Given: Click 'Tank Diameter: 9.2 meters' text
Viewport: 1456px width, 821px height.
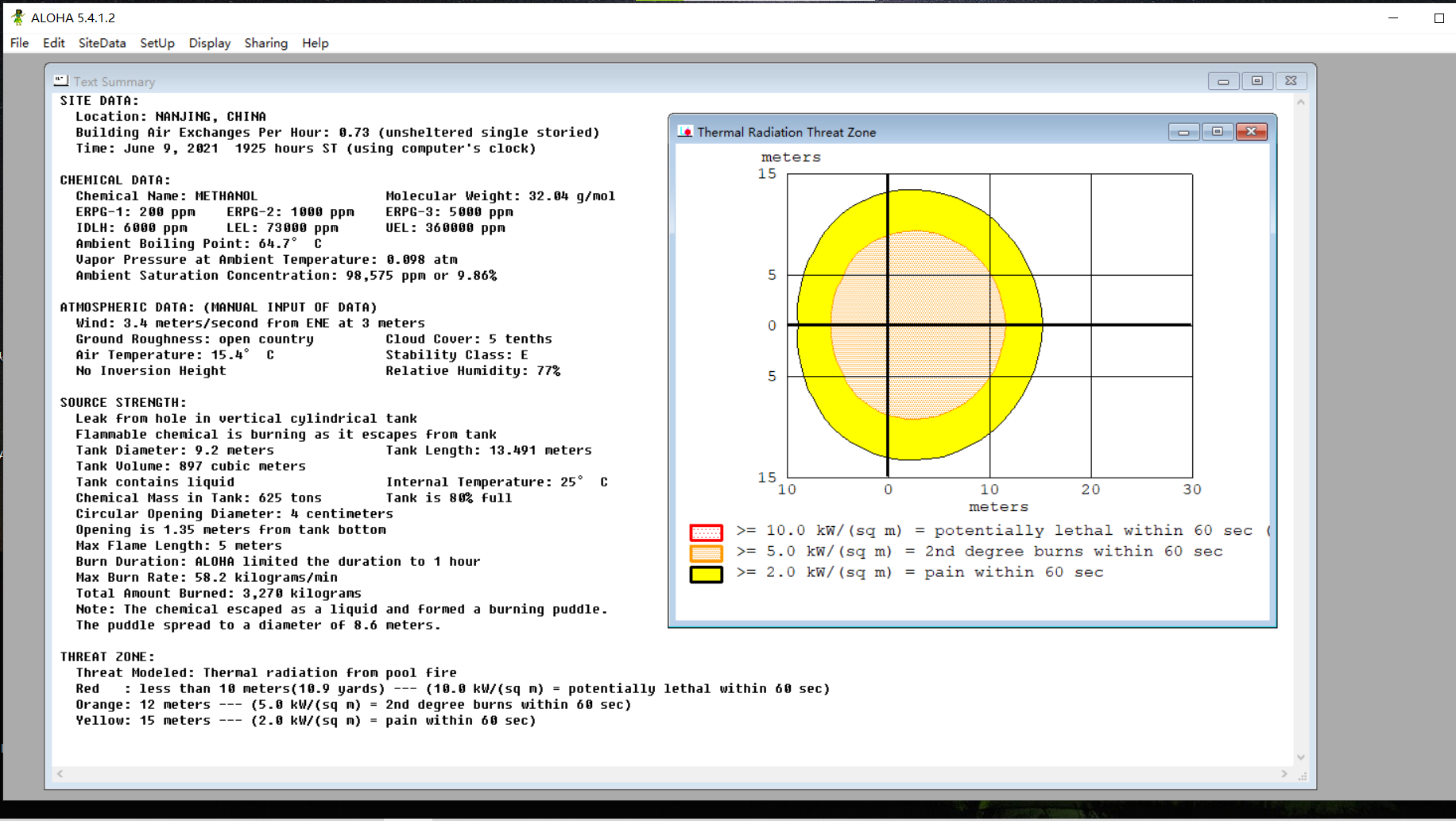Looking at the screenshot, I should click(175, 451).
